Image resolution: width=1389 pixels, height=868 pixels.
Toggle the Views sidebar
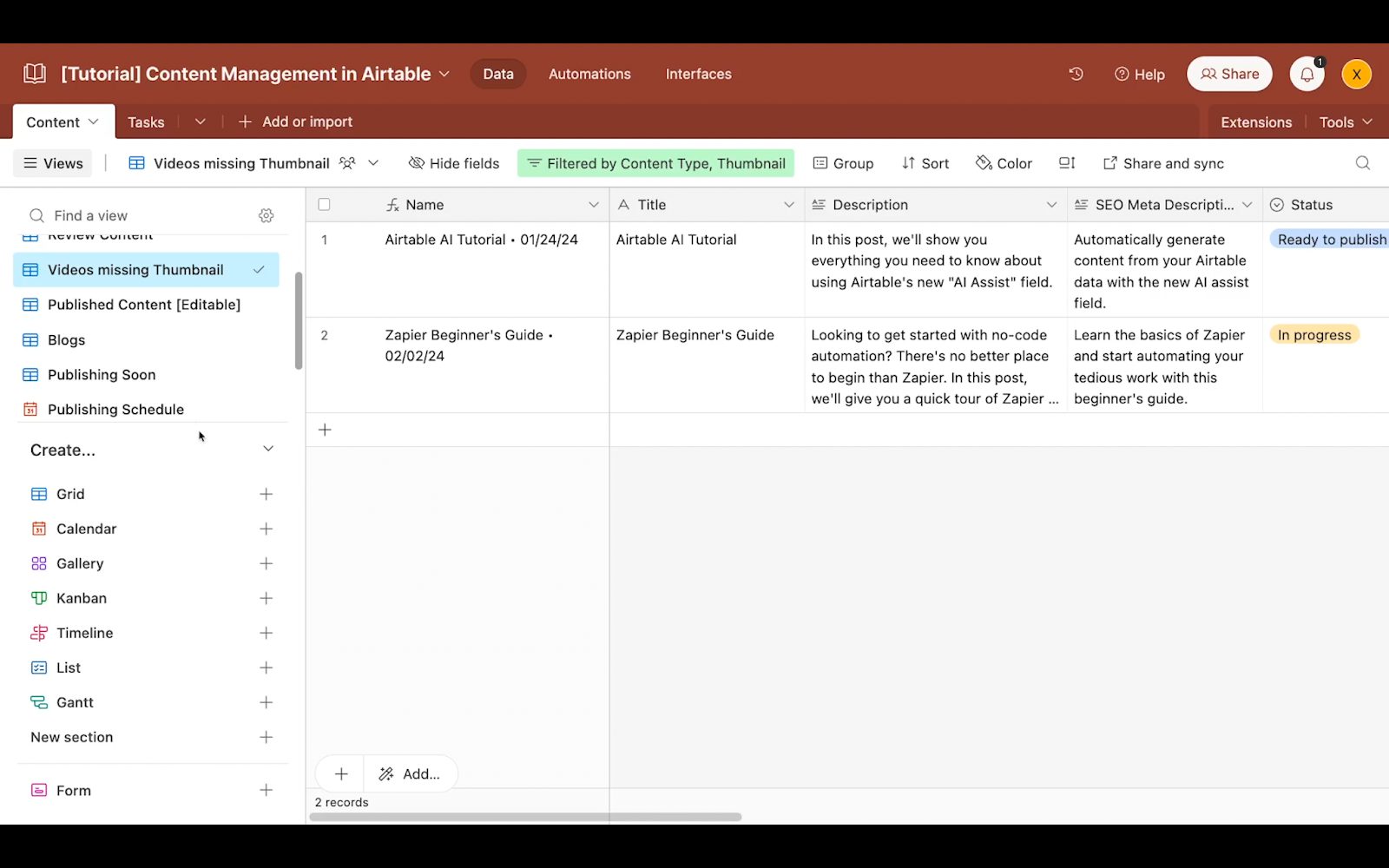[53, 163]
